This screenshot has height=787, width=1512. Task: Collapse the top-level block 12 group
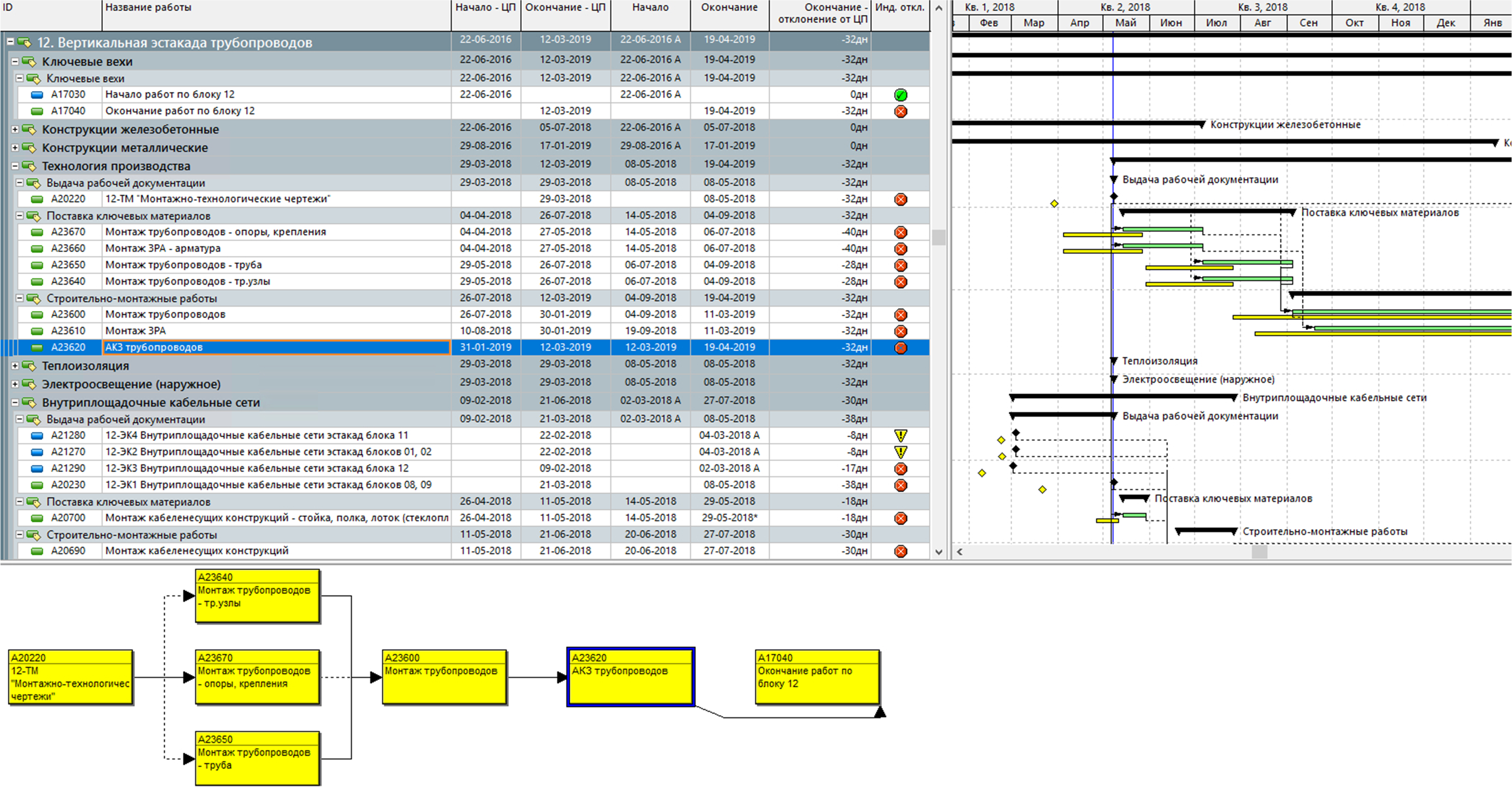tap(10, 42)
